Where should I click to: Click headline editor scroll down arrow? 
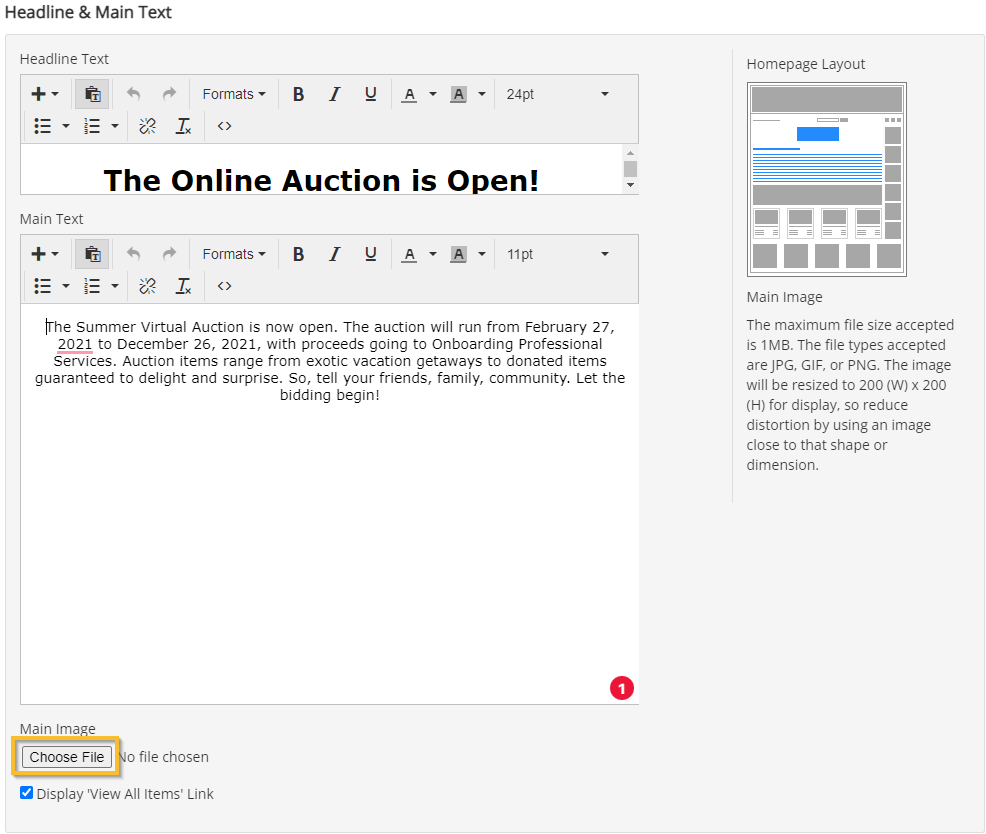click(x=630, y=185)
